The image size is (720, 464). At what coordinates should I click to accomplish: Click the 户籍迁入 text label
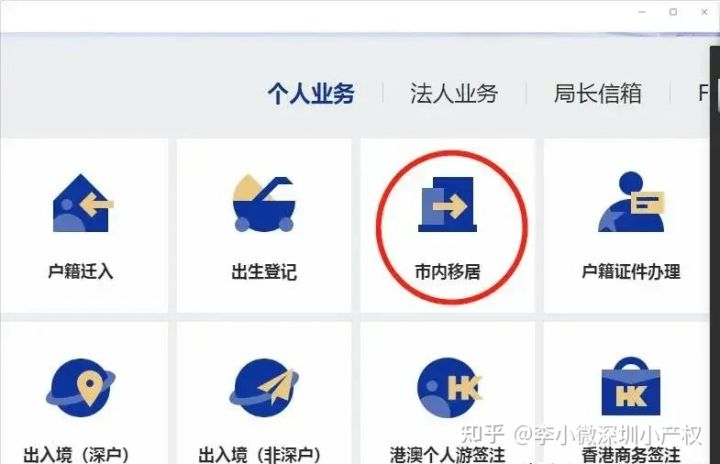click(x=80, y=272)
